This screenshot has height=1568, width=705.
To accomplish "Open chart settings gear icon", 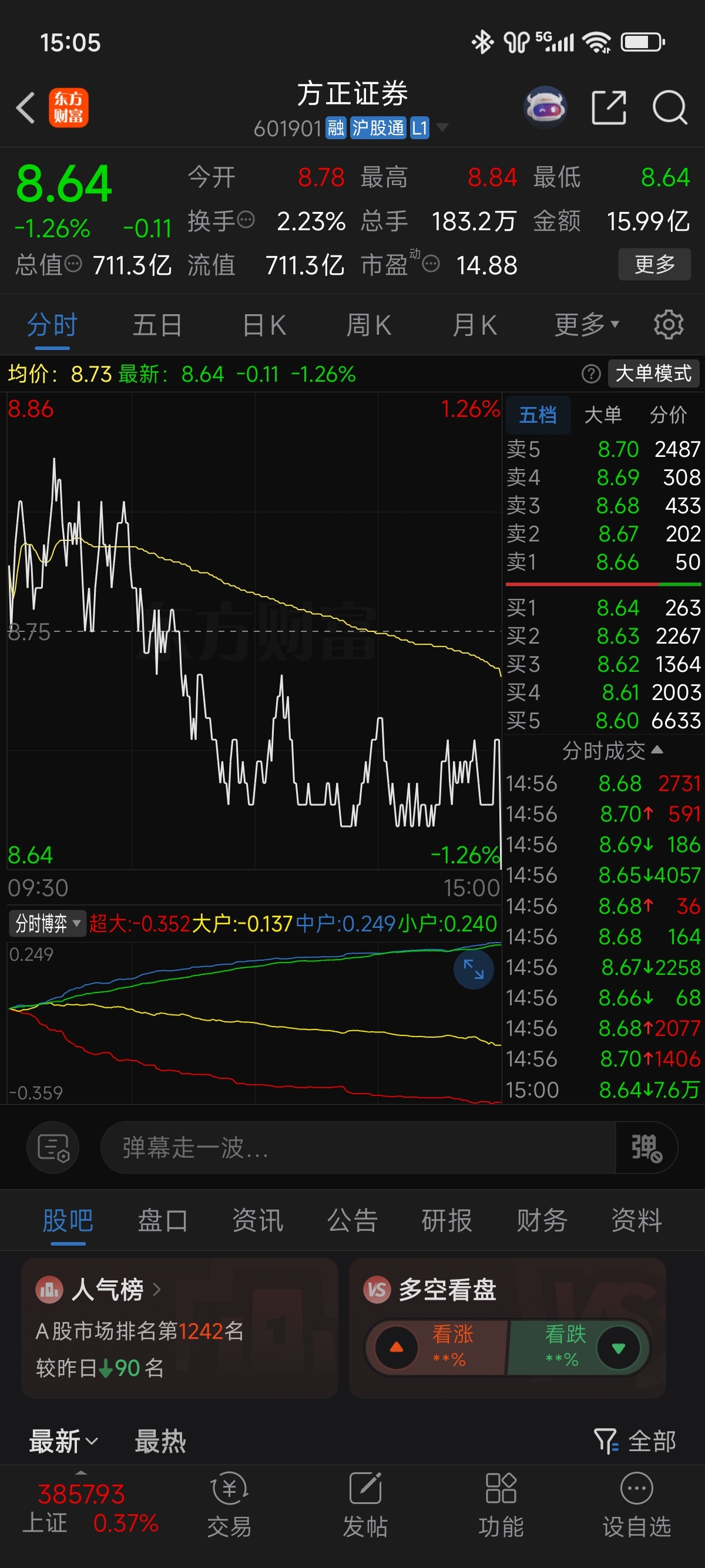I will pyautogui.click(x=669, y=324).
